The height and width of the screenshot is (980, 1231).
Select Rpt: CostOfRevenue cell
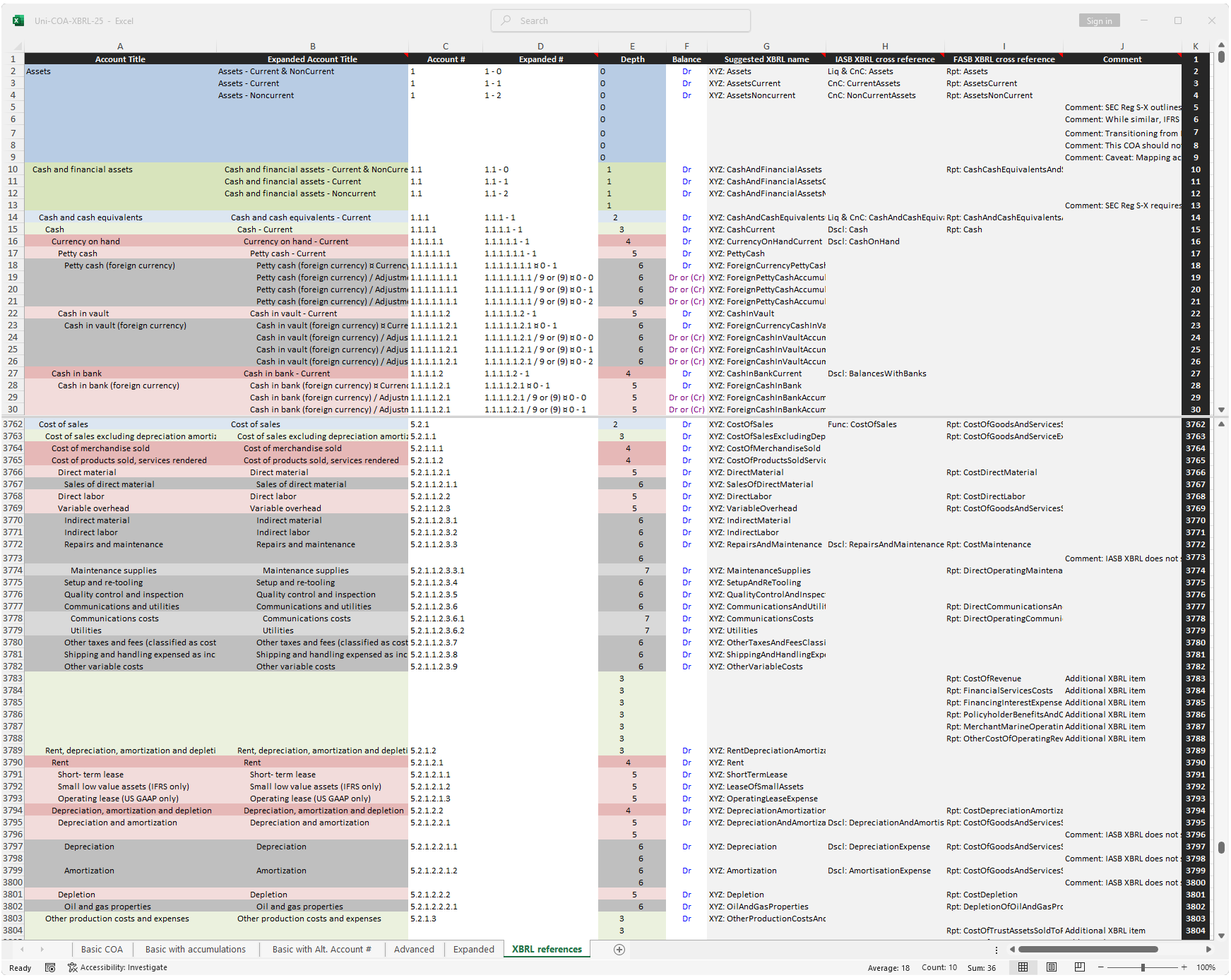[1004, 679]
